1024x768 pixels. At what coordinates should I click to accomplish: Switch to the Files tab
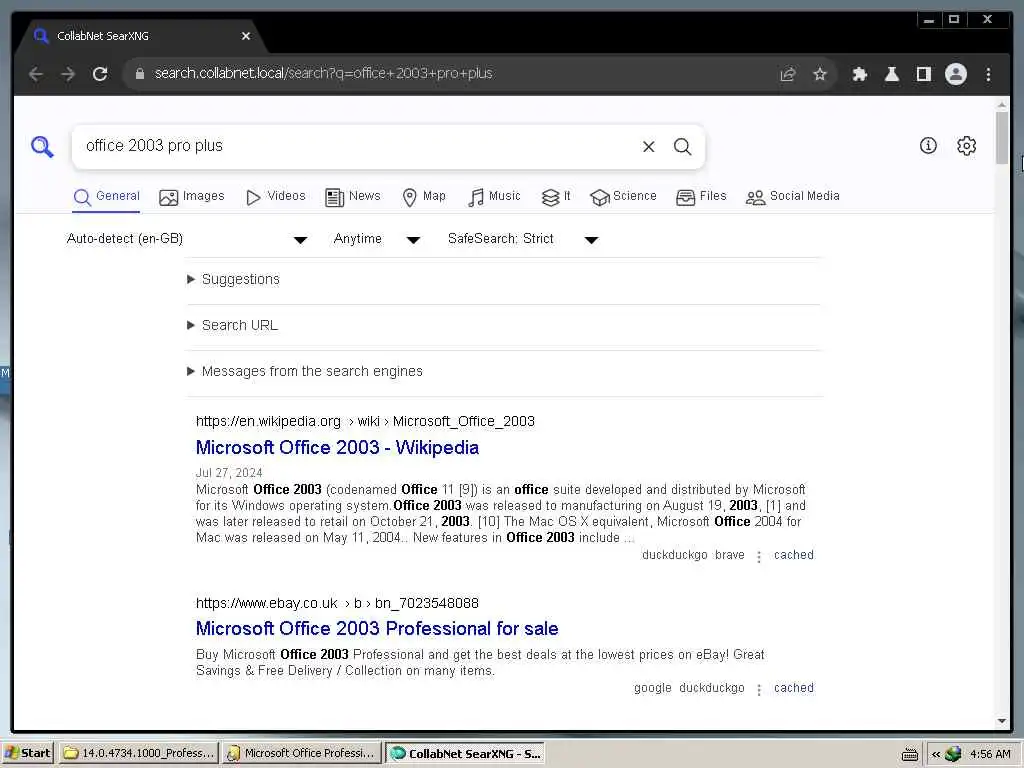[x=701, y=197]
